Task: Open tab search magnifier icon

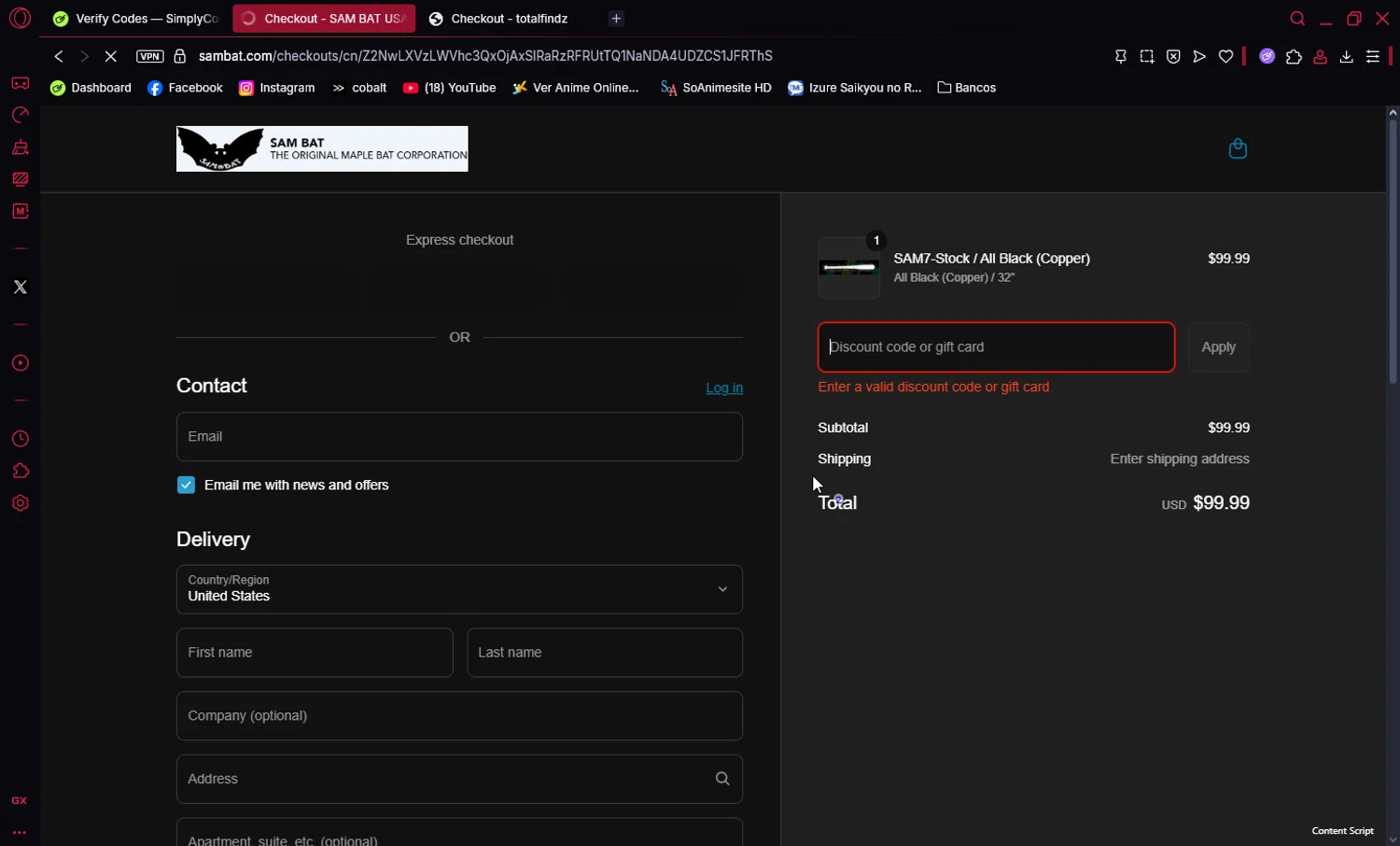Action: (1297, 19)
